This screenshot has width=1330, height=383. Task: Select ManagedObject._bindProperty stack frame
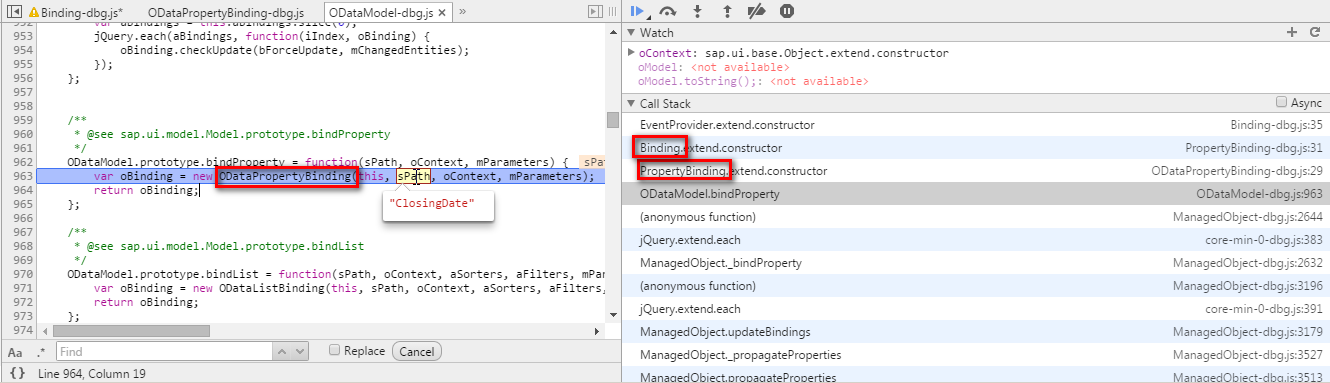click(x=975, y=263)
